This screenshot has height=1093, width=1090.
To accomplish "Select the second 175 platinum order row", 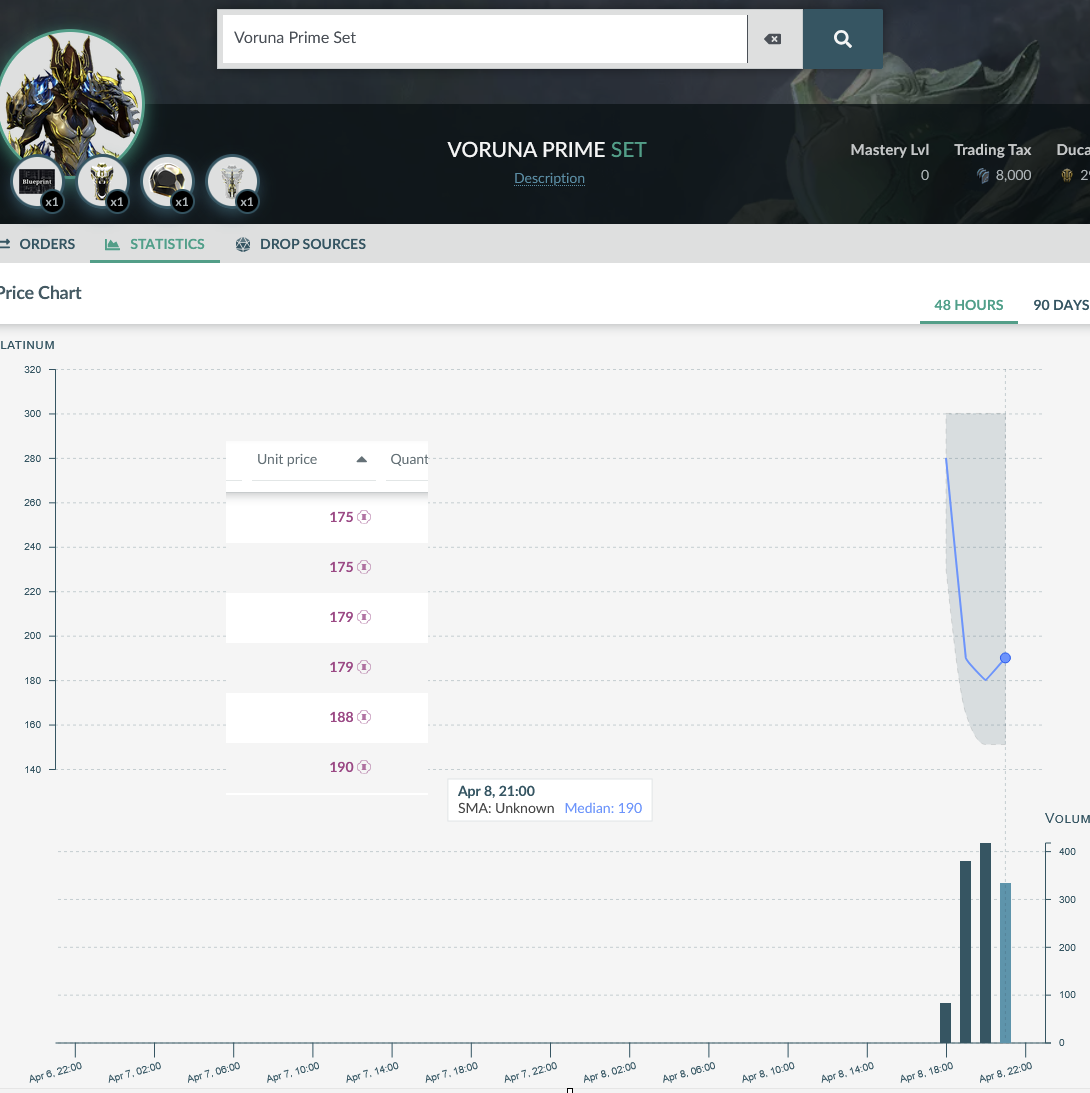I will click(327, 567).
